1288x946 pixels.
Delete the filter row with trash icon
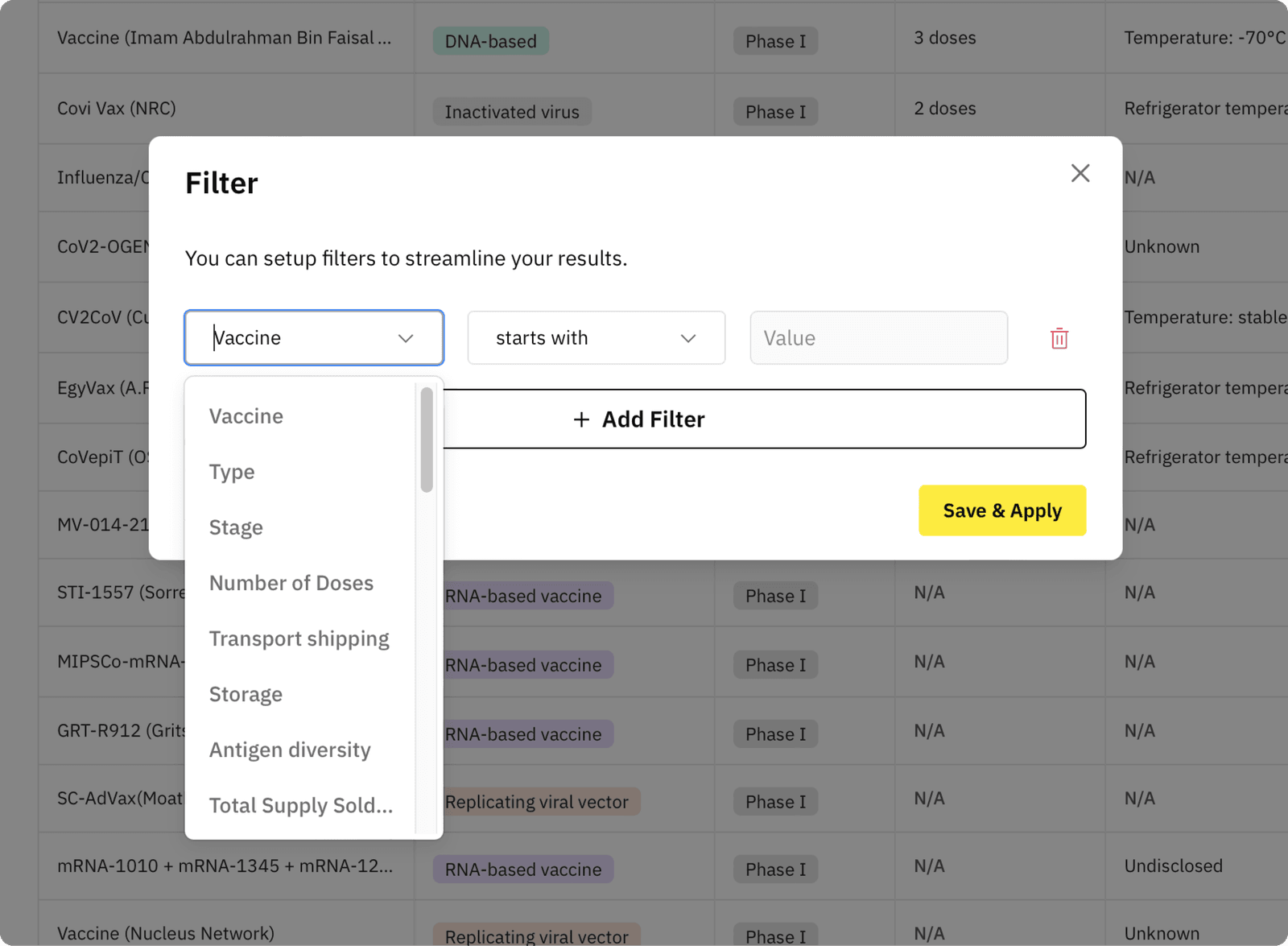[1059, 338]
